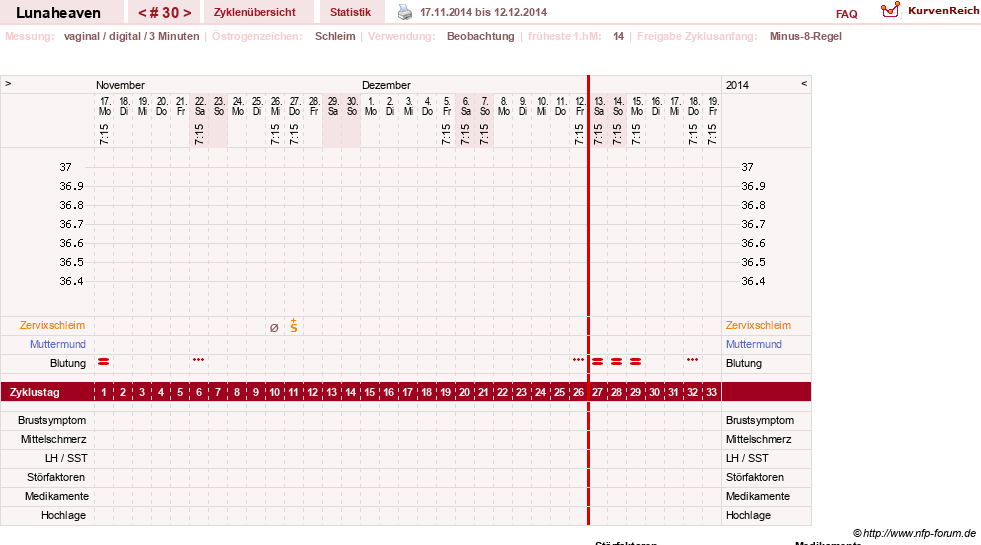Go to next cycle with right arrow
This screenshot has width=981, height=545.
point(186,13)
